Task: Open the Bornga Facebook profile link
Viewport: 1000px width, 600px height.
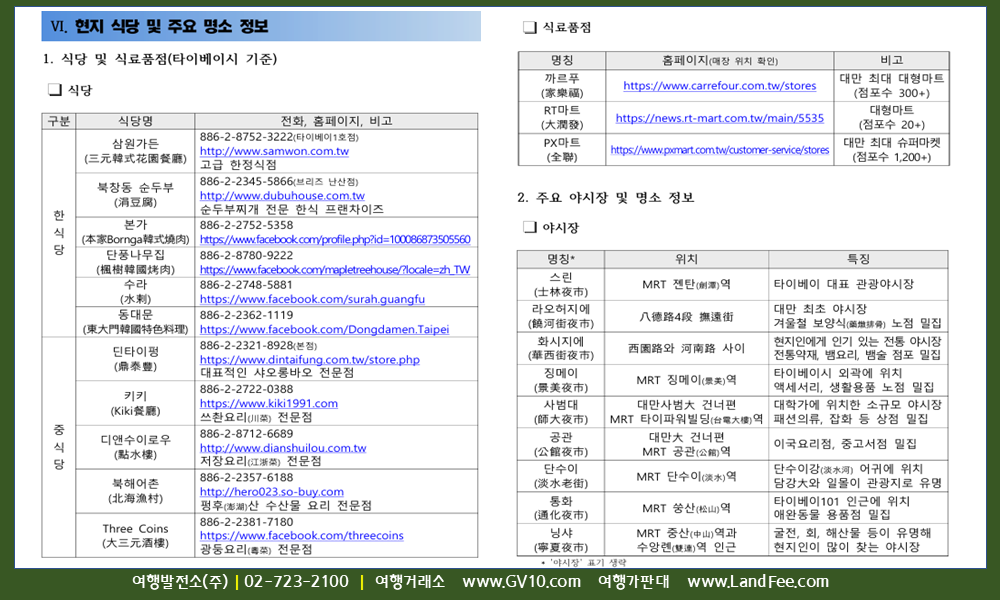Action: 334,240
